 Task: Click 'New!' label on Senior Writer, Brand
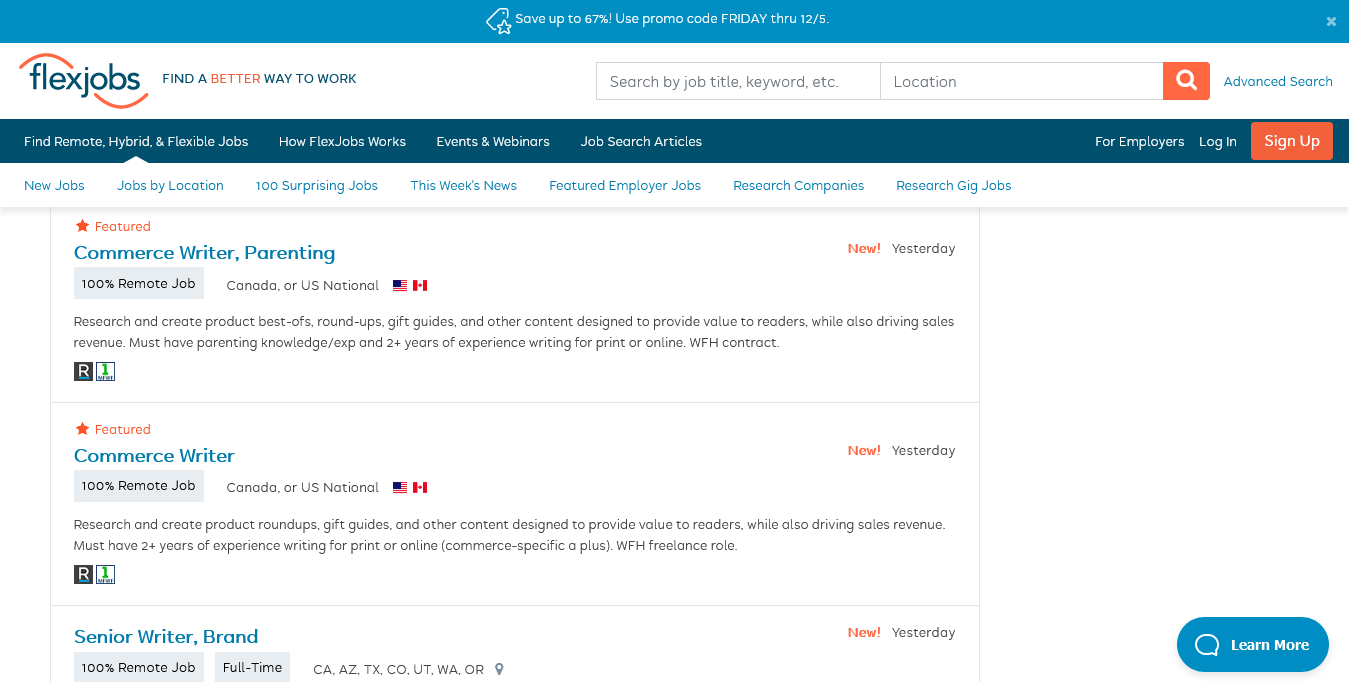point(864,633)
